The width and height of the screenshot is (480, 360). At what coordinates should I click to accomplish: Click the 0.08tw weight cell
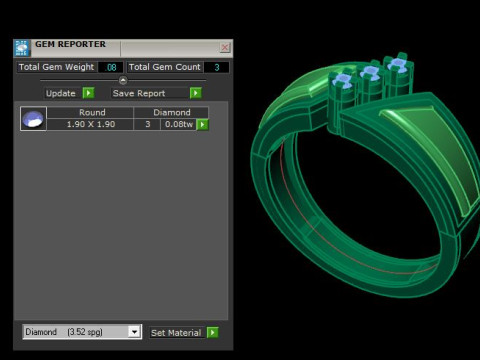click(179, 124)
